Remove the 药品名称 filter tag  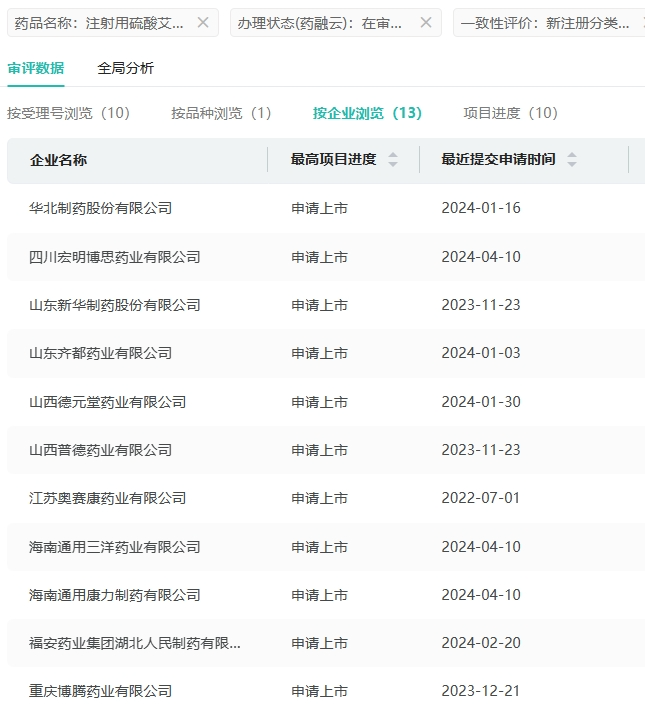point(203,22)
